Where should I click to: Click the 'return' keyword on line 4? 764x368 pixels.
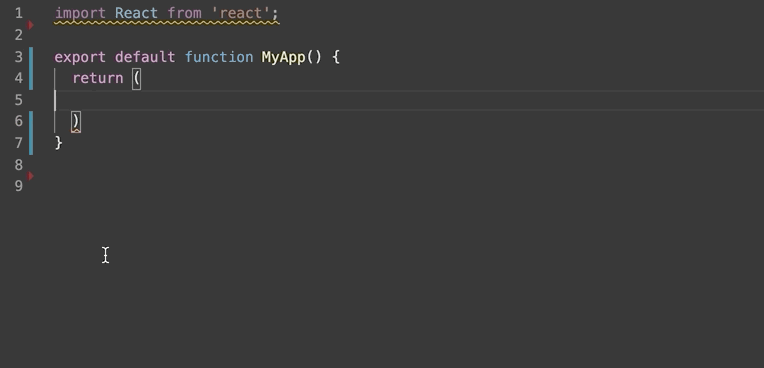coord(98,78)
